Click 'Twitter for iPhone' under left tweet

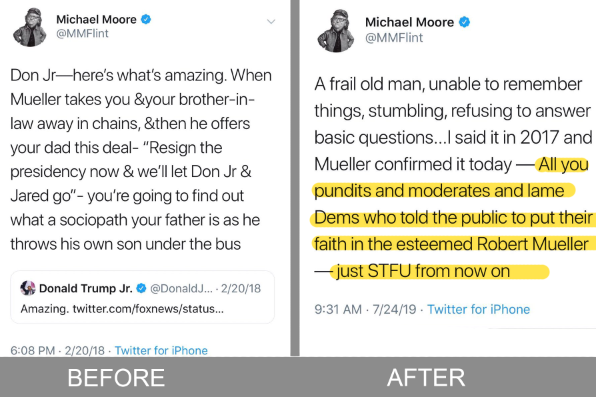[161, 350]
